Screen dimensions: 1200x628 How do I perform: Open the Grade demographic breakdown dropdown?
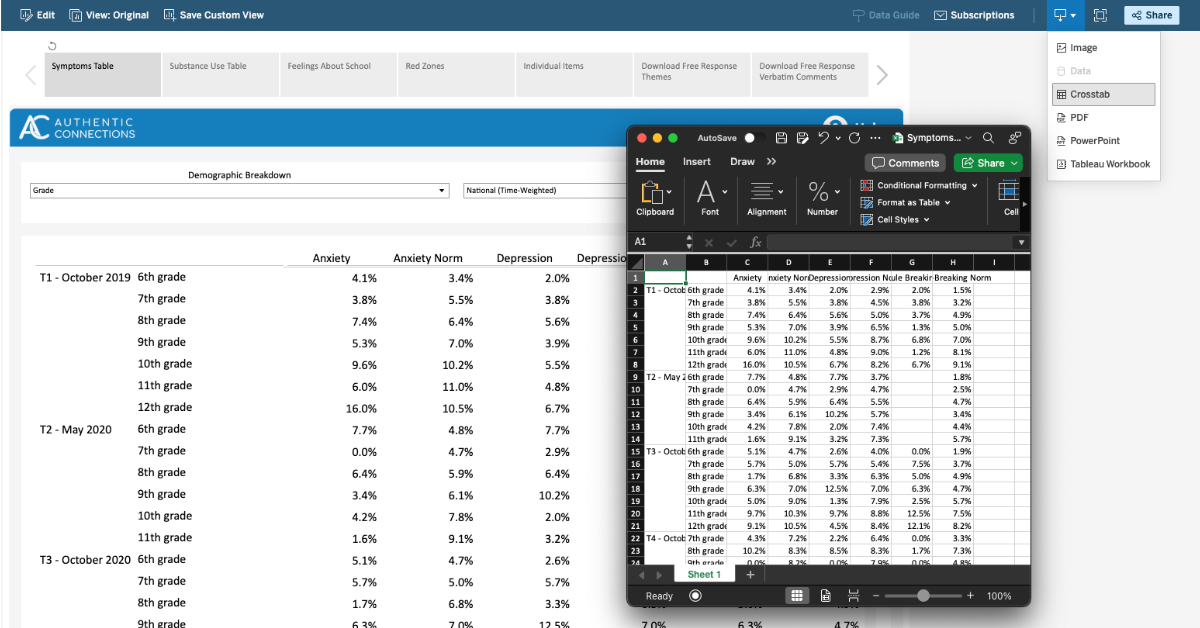pos(240,190)
